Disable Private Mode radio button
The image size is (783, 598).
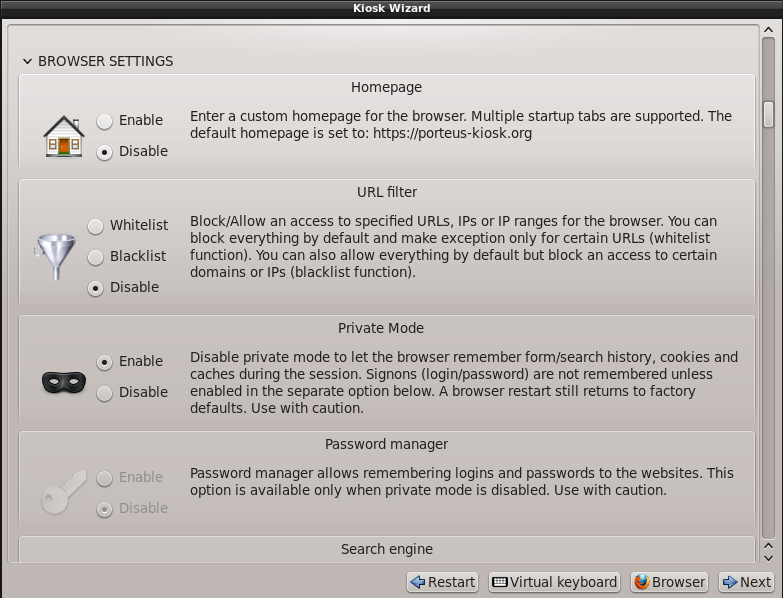click(x=104, y=393)
